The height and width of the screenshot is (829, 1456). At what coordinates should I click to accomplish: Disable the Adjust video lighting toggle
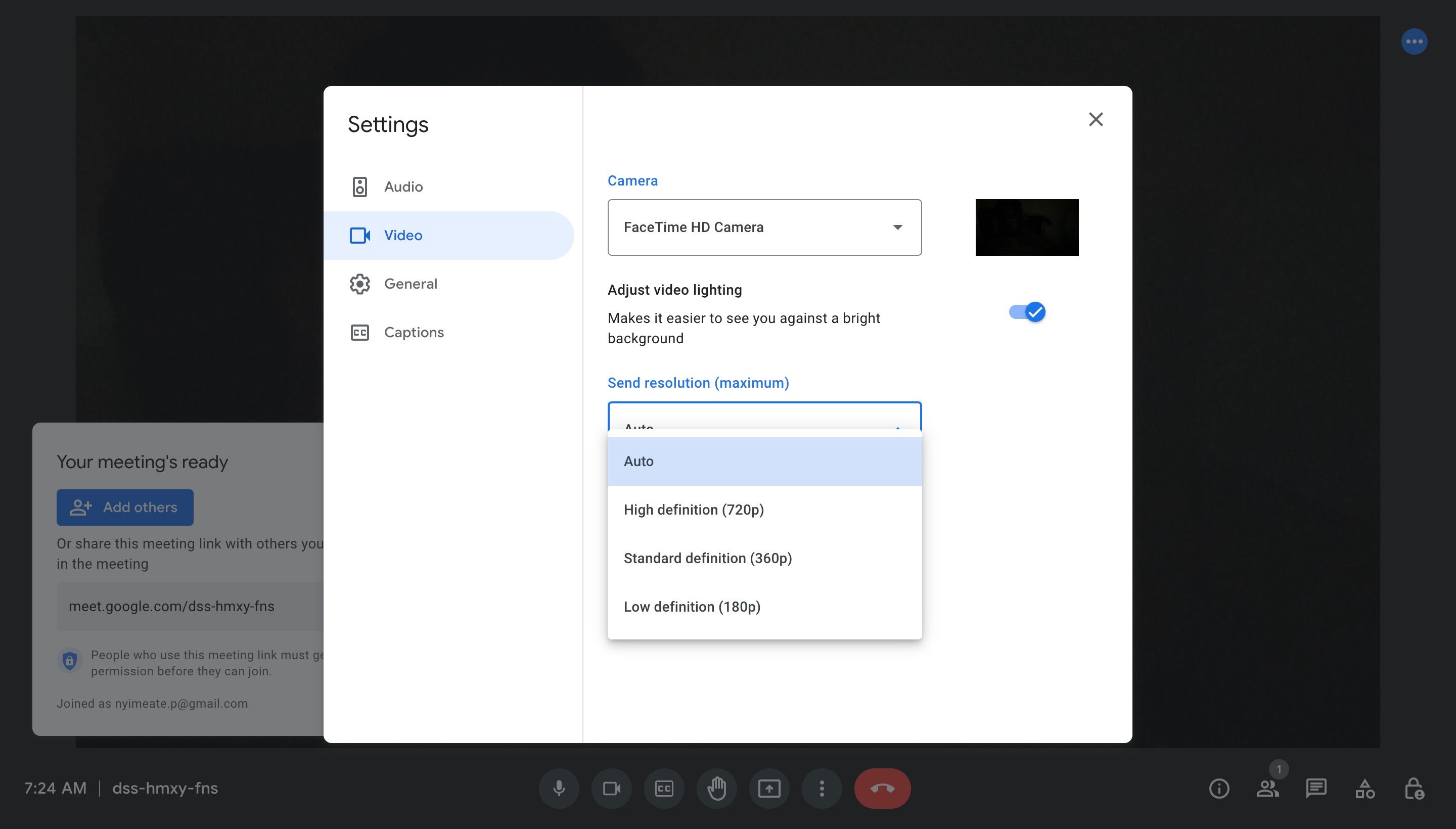[x=1027, y=312]
